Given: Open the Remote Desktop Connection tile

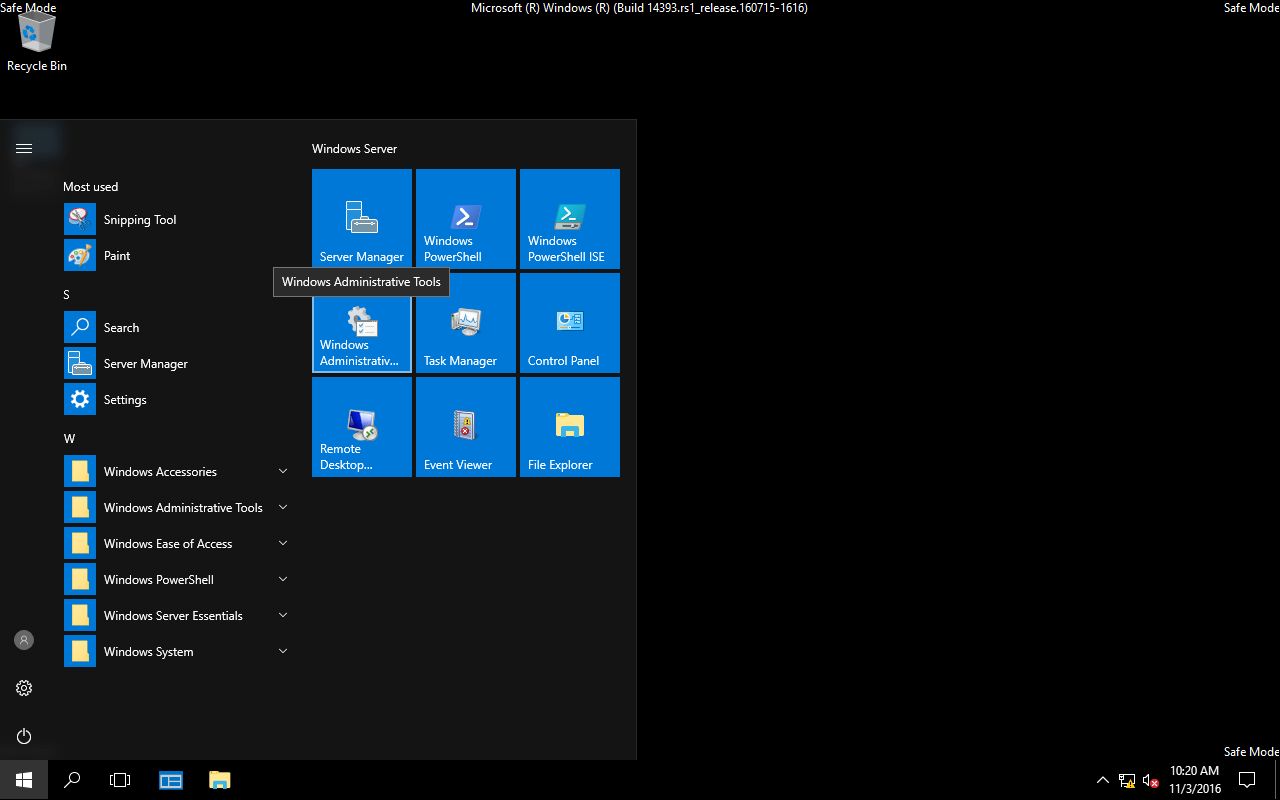Looking at the screenshot, I should [x=362, y=427].
